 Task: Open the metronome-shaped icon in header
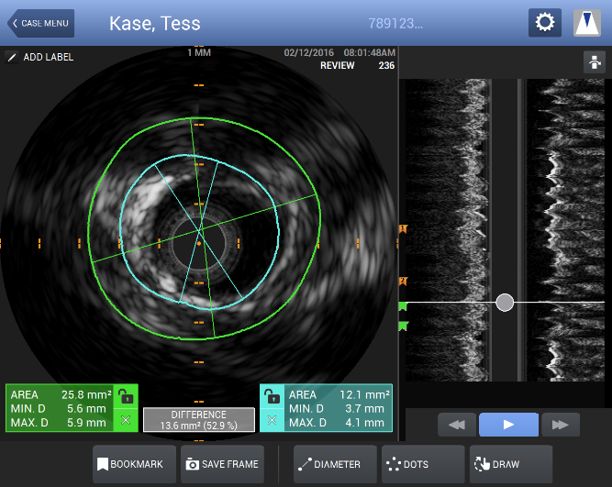(x=587, y=23)
